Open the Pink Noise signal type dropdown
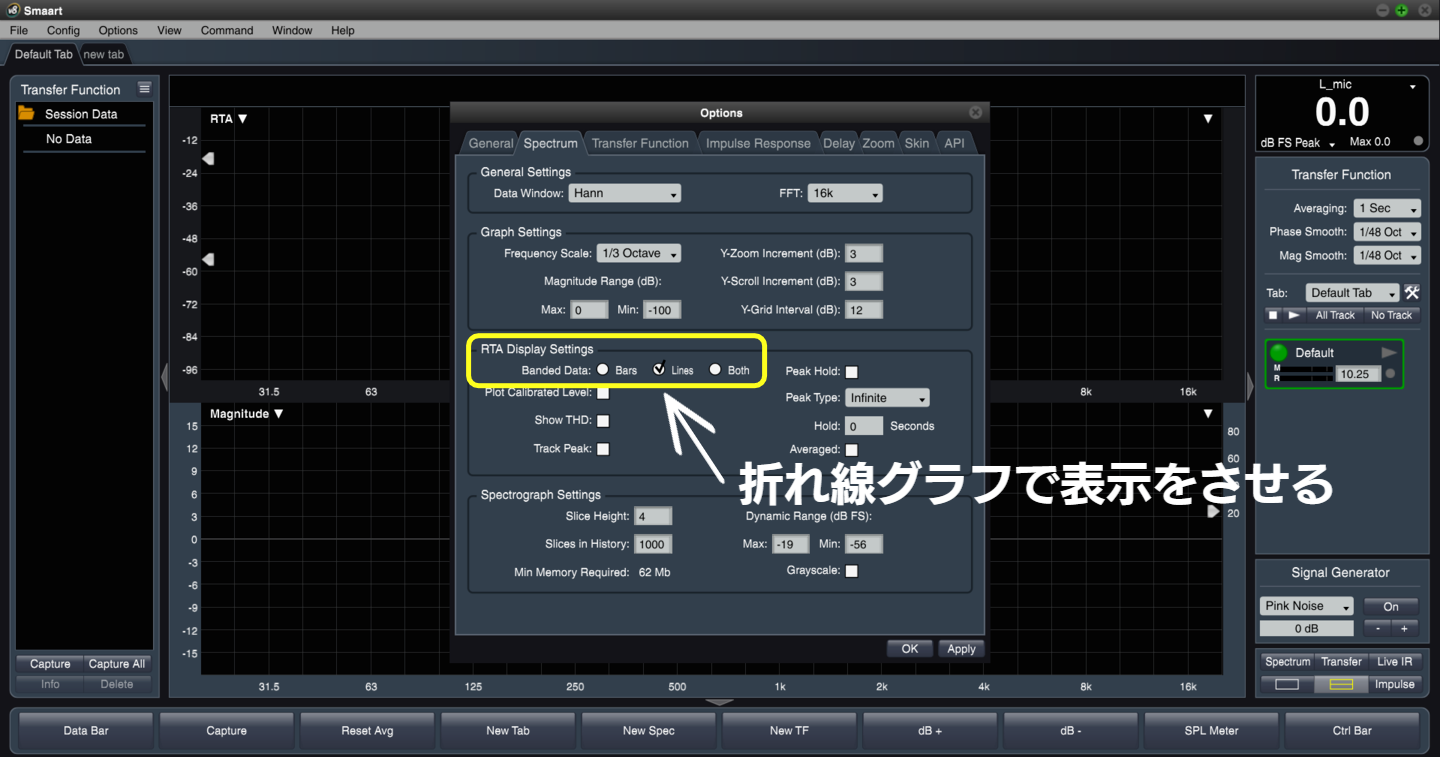The image size is (1440, 757). coord(1307,606)
